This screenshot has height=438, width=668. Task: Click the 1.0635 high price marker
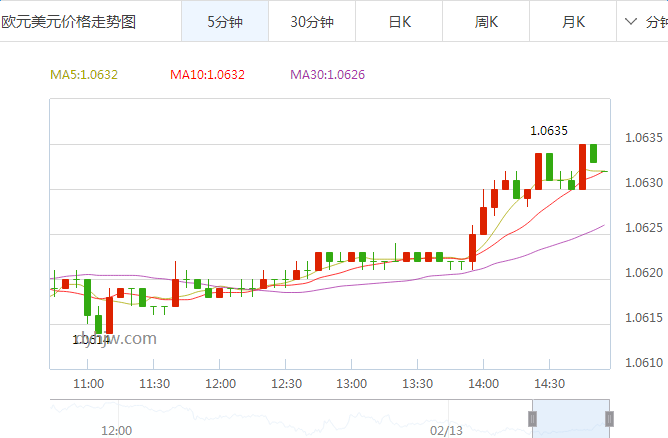(548, 130)
